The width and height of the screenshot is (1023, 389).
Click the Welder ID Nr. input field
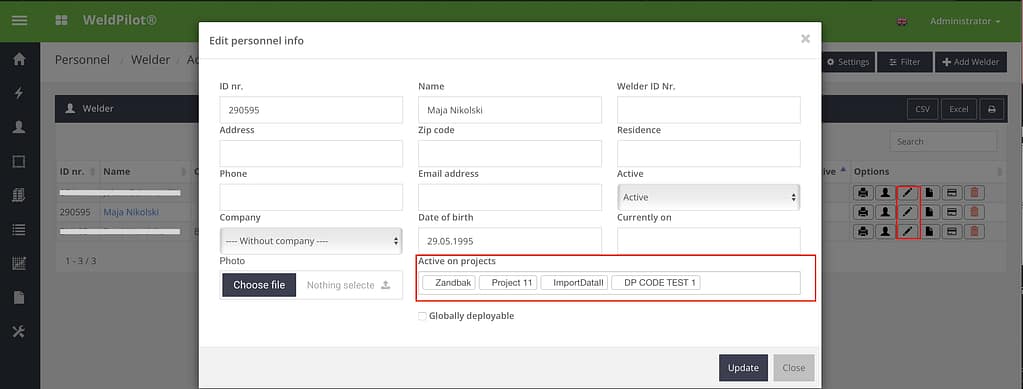pos(709,110)
